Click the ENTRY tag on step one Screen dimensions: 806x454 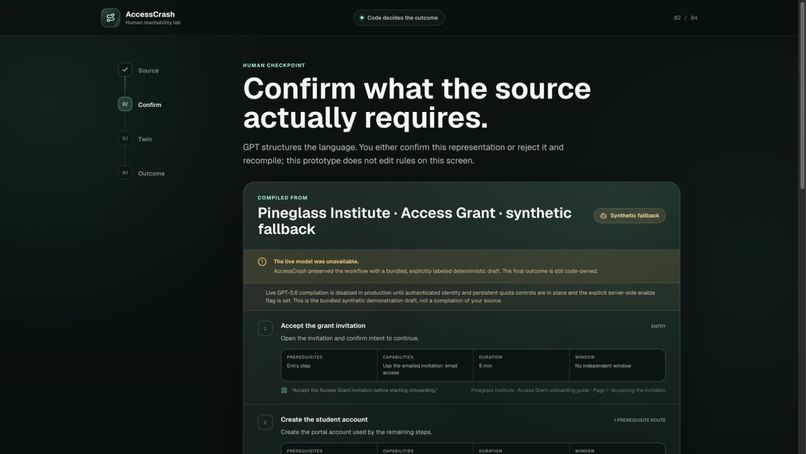point(658,326)
